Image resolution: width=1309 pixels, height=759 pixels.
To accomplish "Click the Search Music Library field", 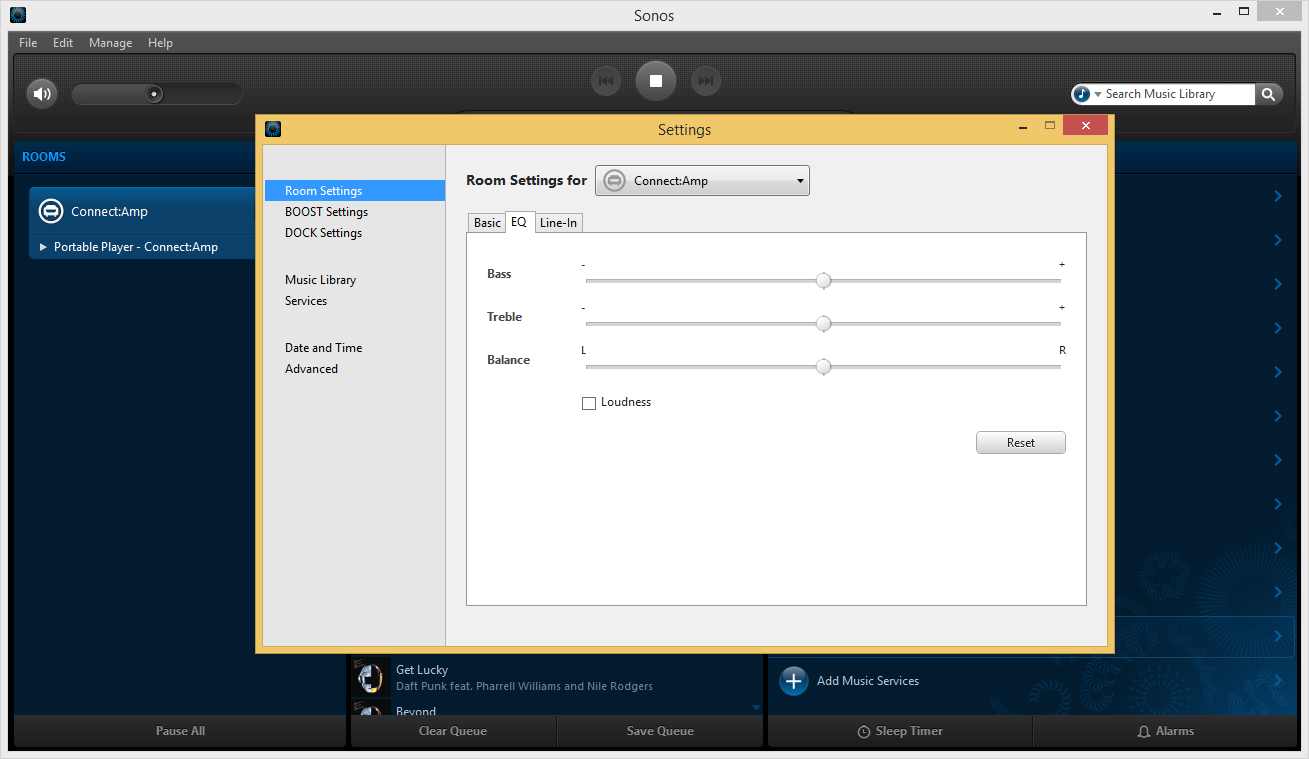I will [x=1178, y=94].
